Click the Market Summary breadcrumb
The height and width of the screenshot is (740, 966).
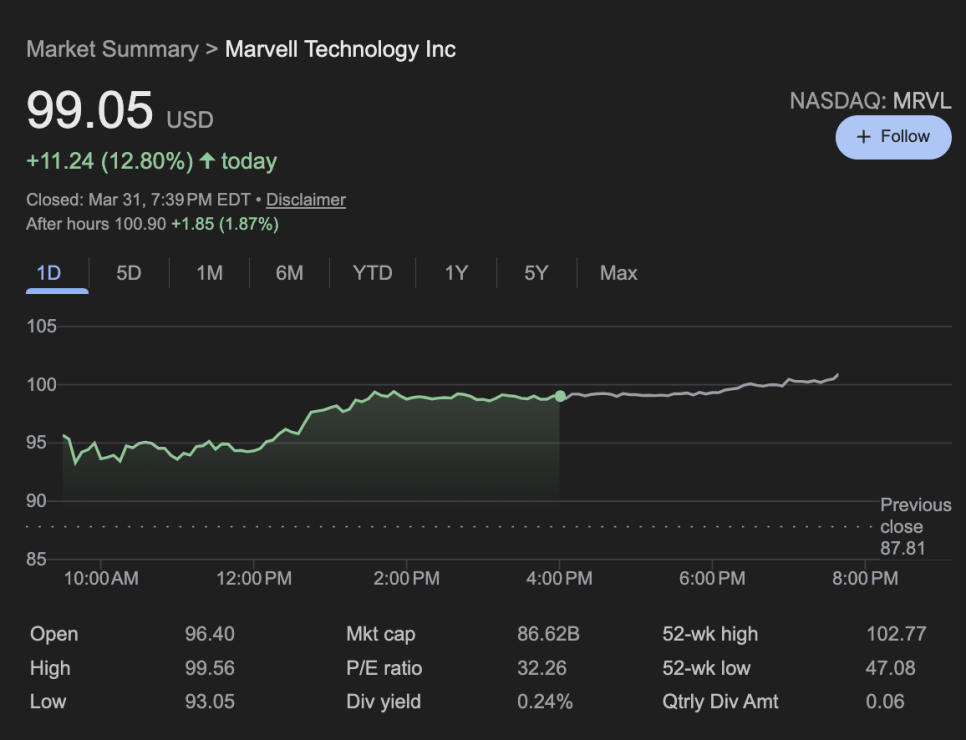pyautogui.click(x=112, y=49)
